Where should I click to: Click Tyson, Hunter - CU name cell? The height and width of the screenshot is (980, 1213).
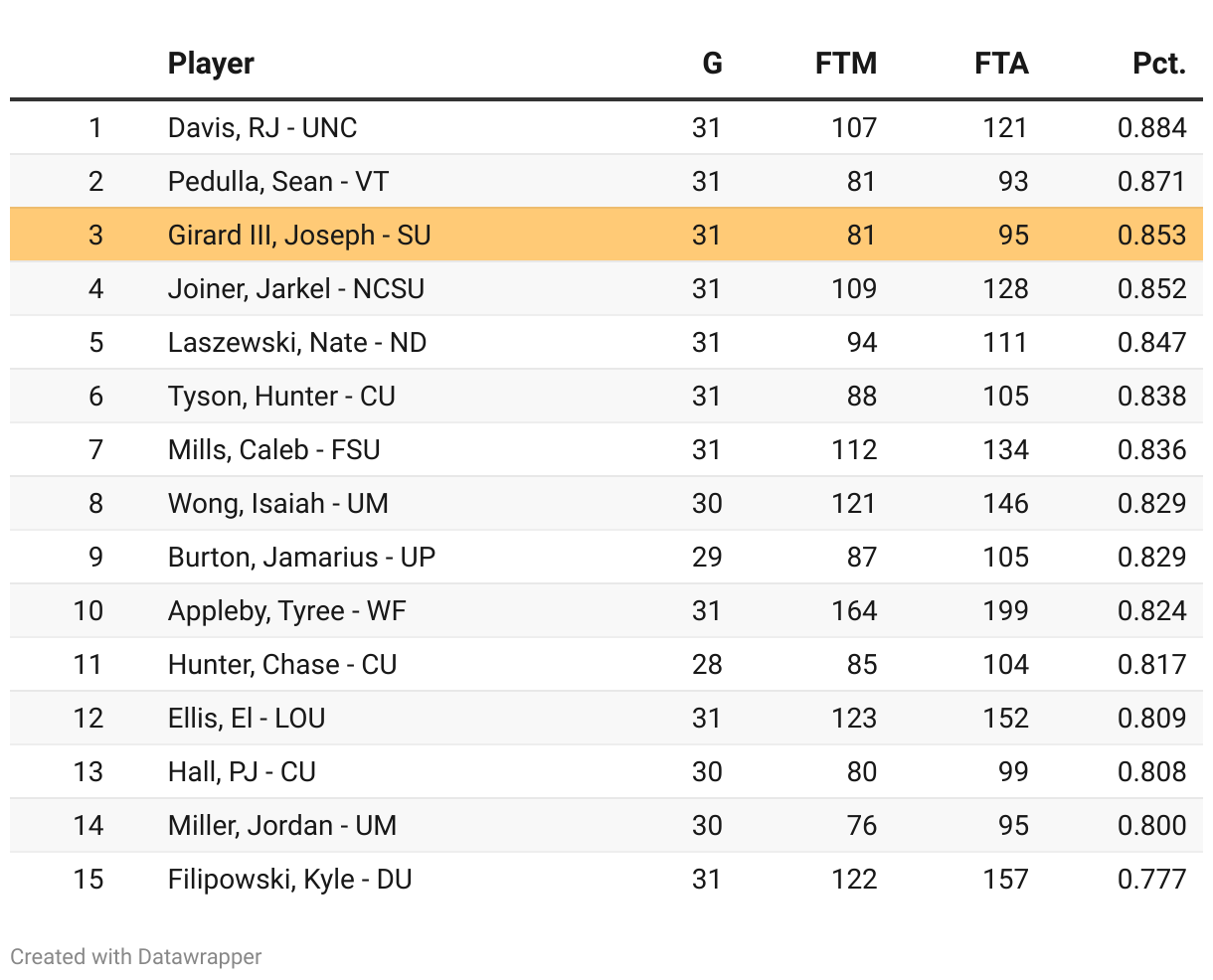(281, 397)
